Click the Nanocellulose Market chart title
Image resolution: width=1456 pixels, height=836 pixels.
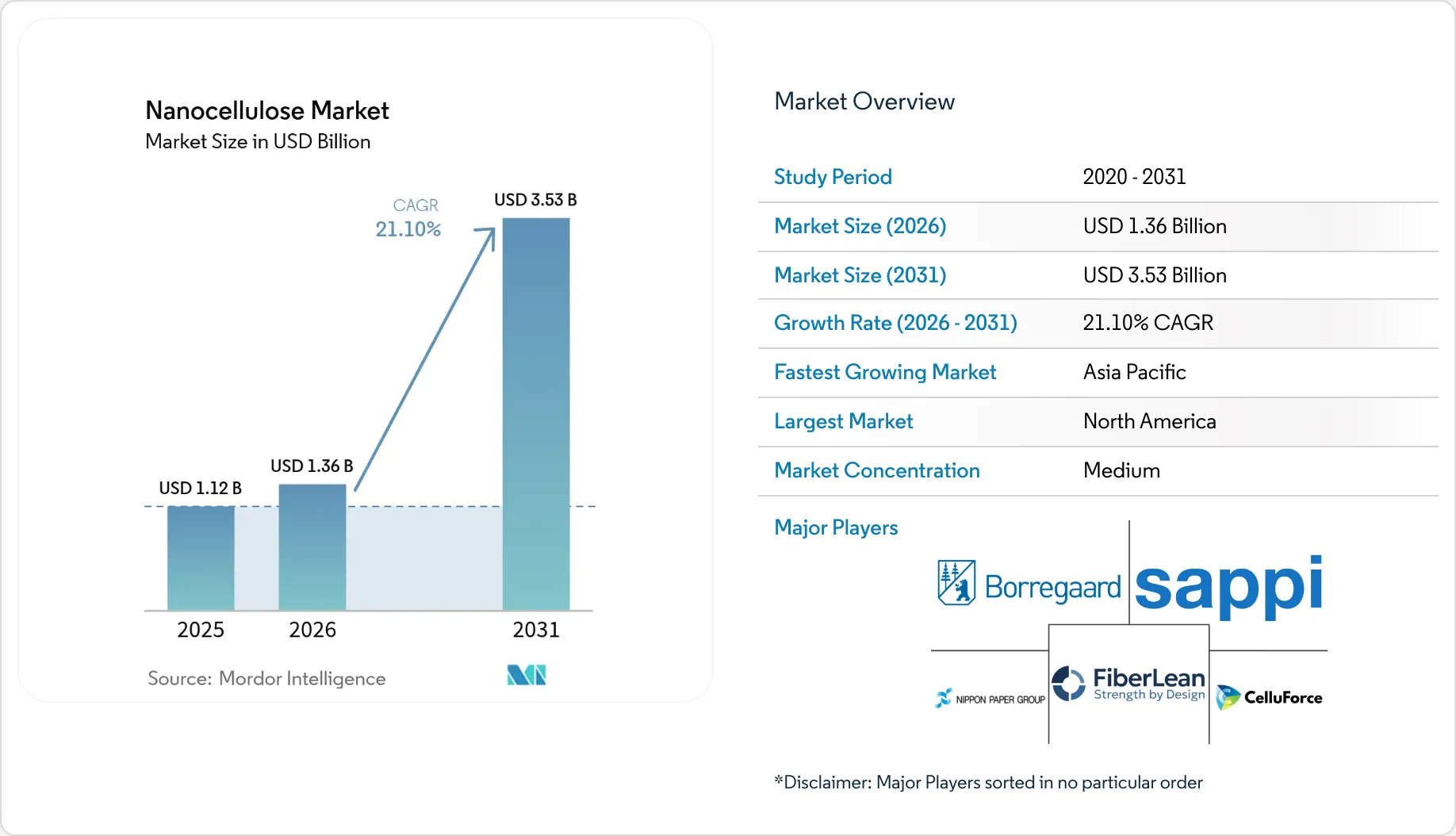click(267, 110)
